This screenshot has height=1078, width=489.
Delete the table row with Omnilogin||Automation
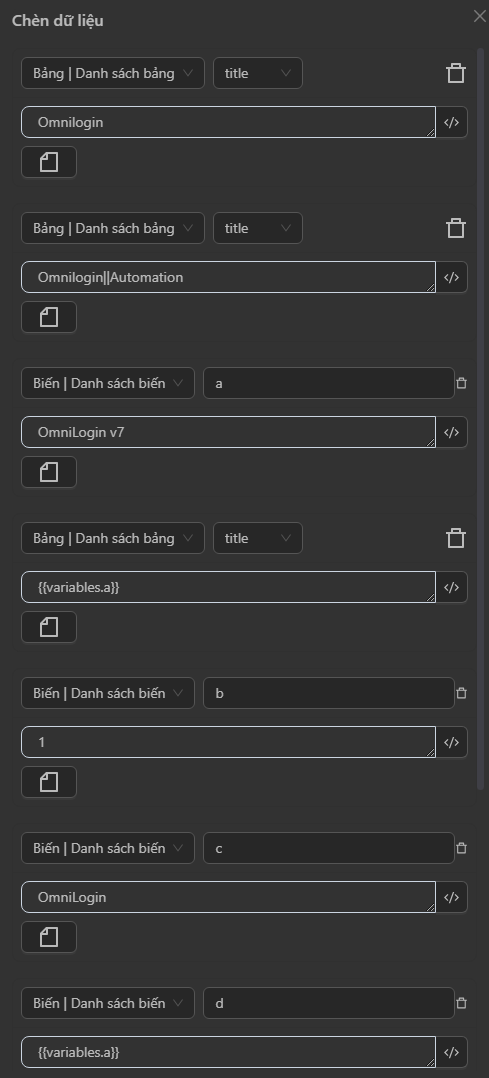pos(456,228)
